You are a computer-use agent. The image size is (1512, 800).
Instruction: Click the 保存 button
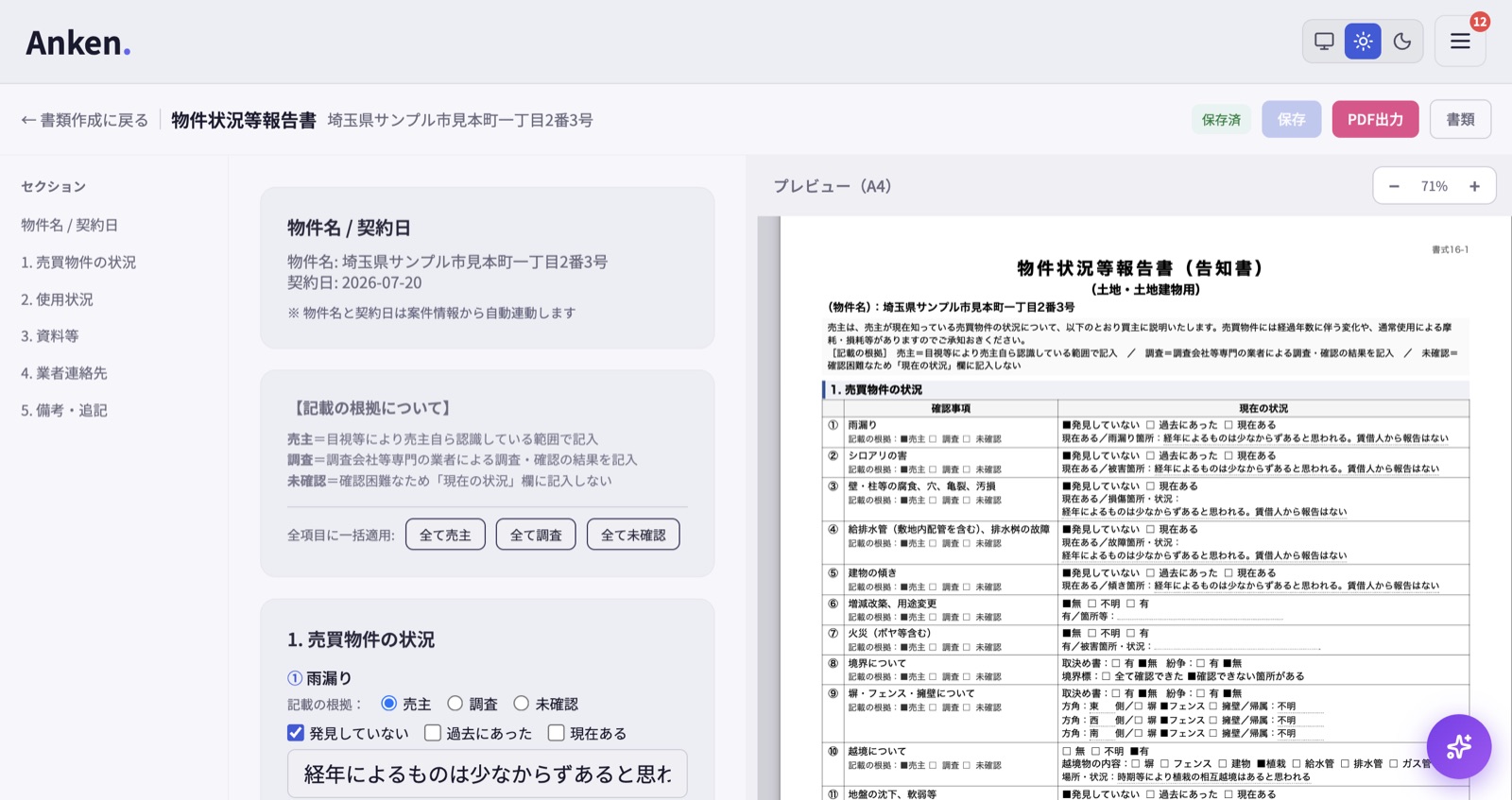1291,119
